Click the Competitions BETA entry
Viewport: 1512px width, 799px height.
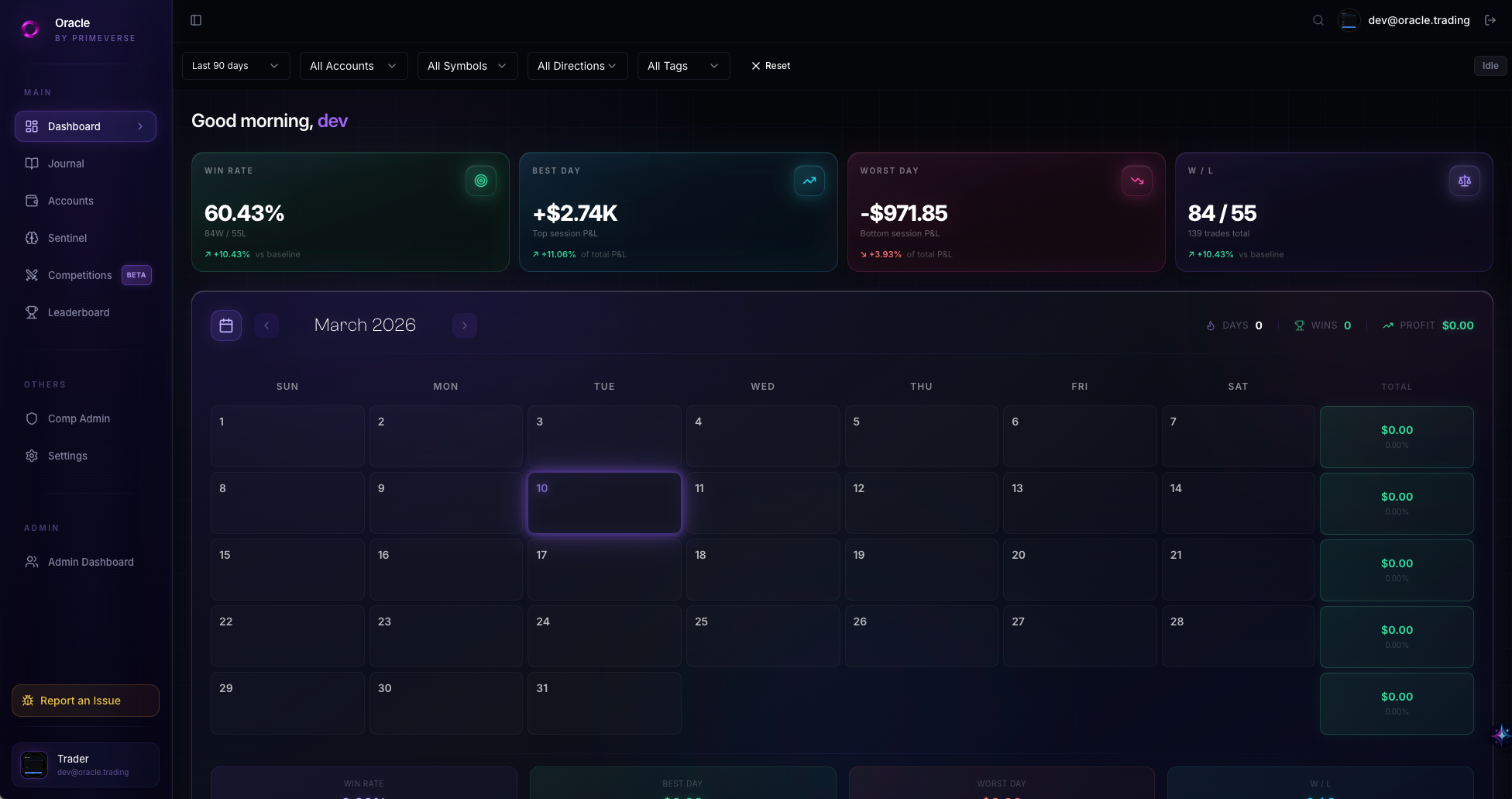[79, 275]
